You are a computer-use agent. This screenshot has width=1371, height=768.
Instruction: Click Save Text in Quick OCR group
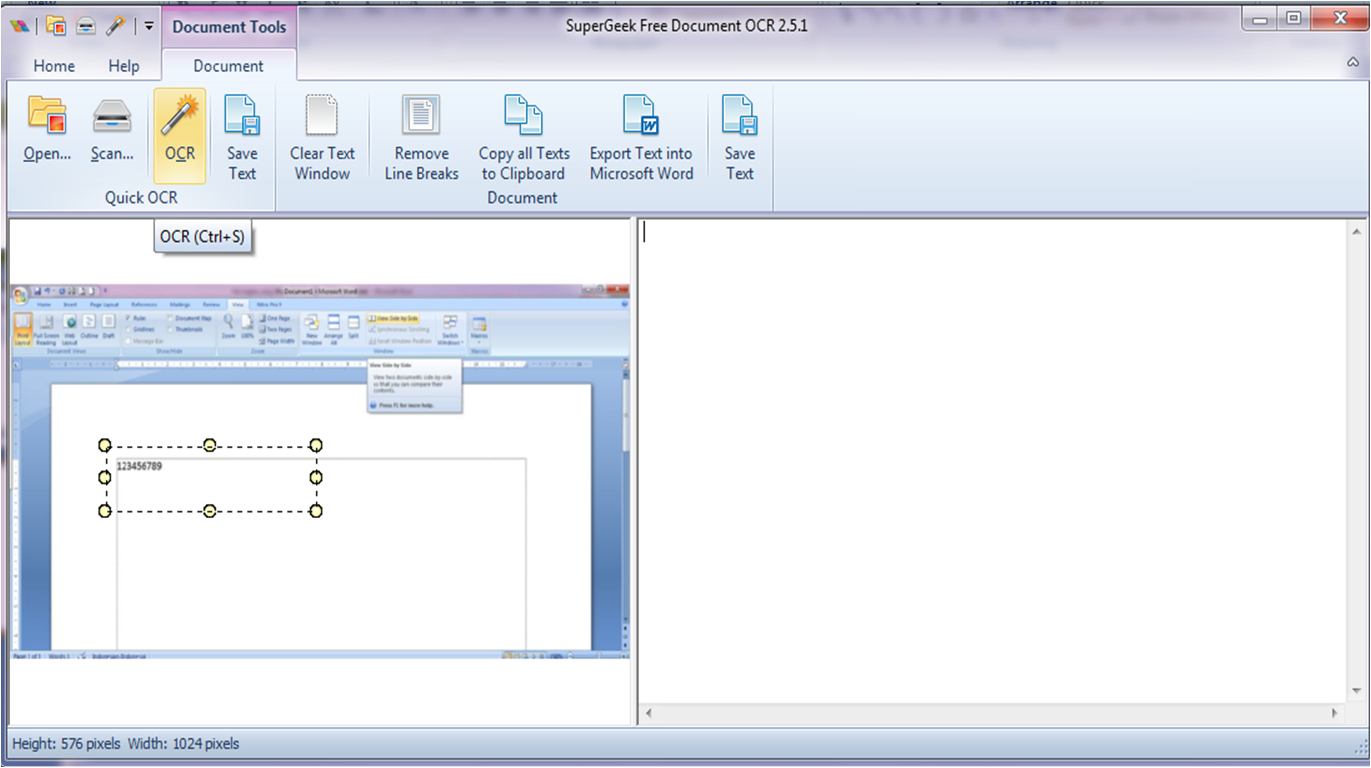(x=242, y=138)
